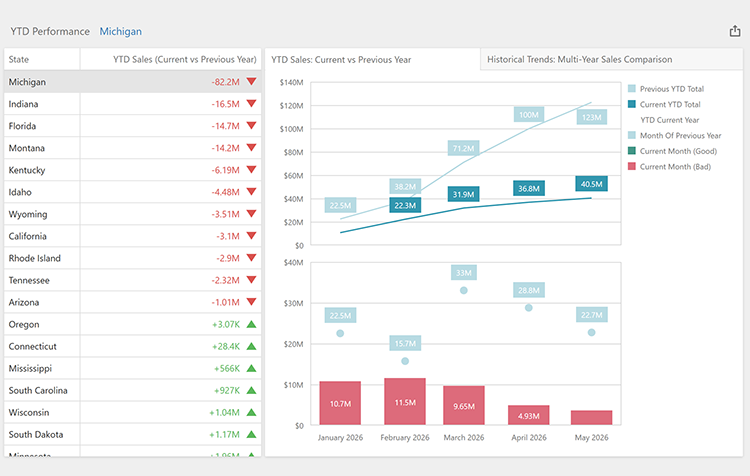The height and width of the screenshot is (476, 750).
Task: Click the 22.3M current YTD data label
Action: [405, 205]
